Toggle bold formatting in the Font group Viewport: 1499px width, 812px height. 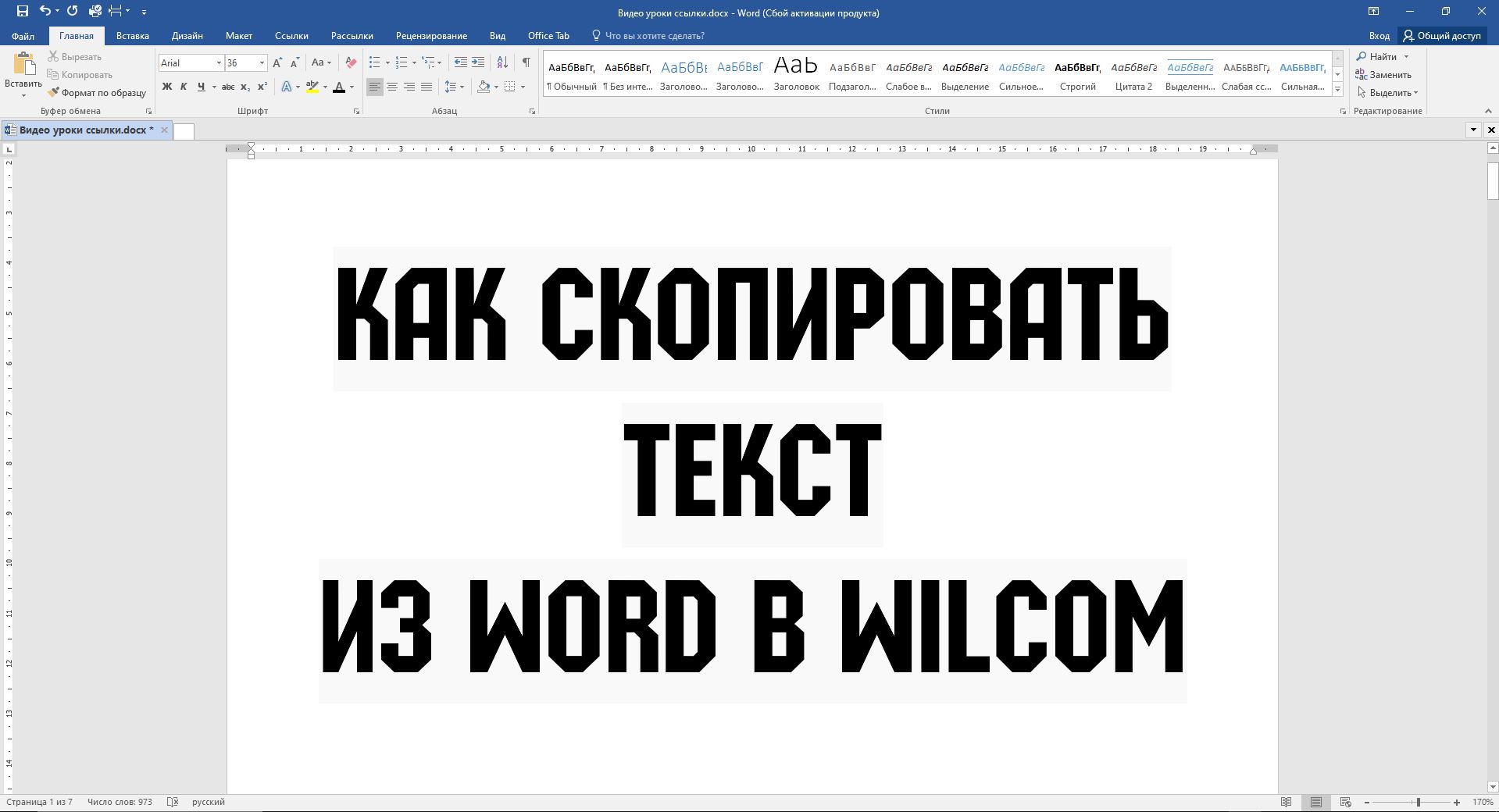166,87
